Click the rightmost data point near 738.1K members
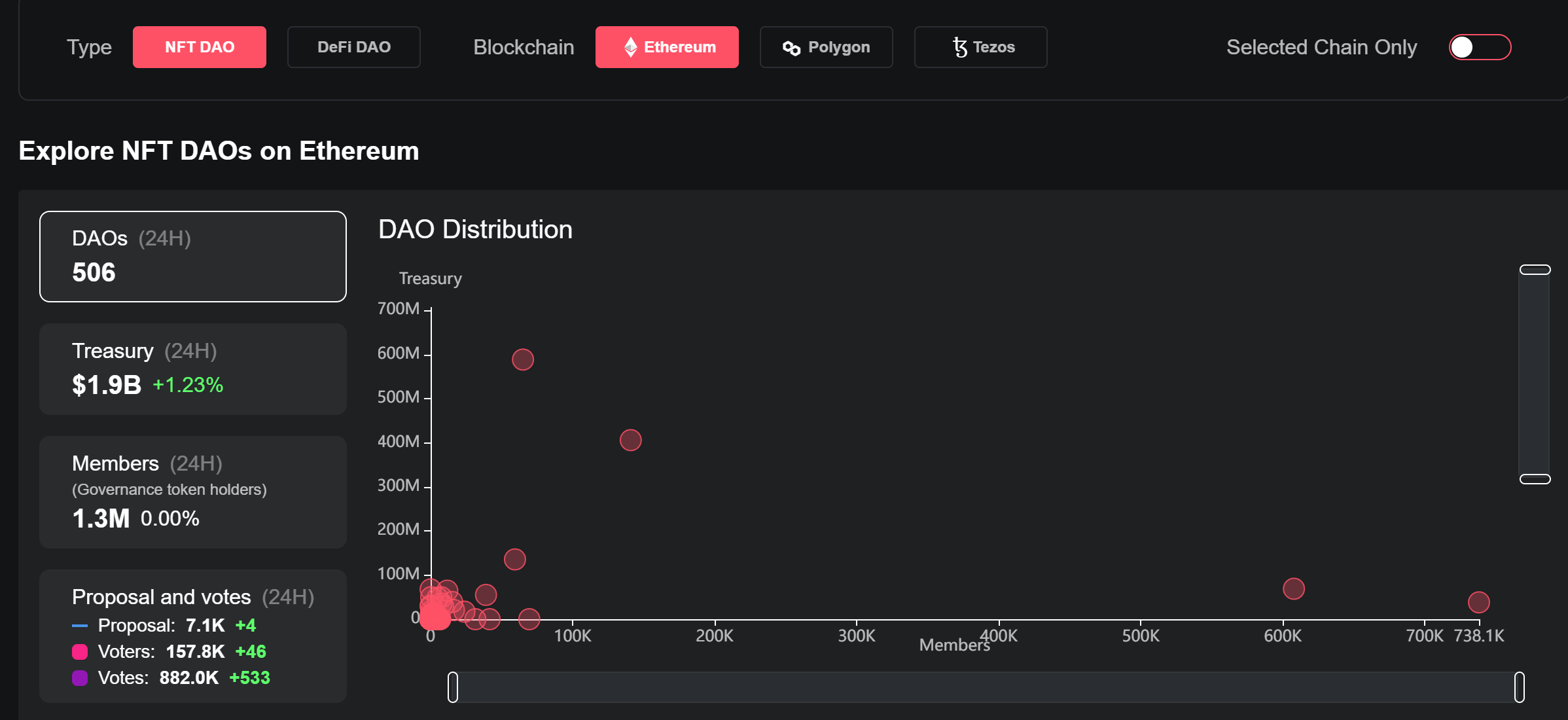Image resolution: width=1568 pixels, height=720 pixels. point(1478,602)
